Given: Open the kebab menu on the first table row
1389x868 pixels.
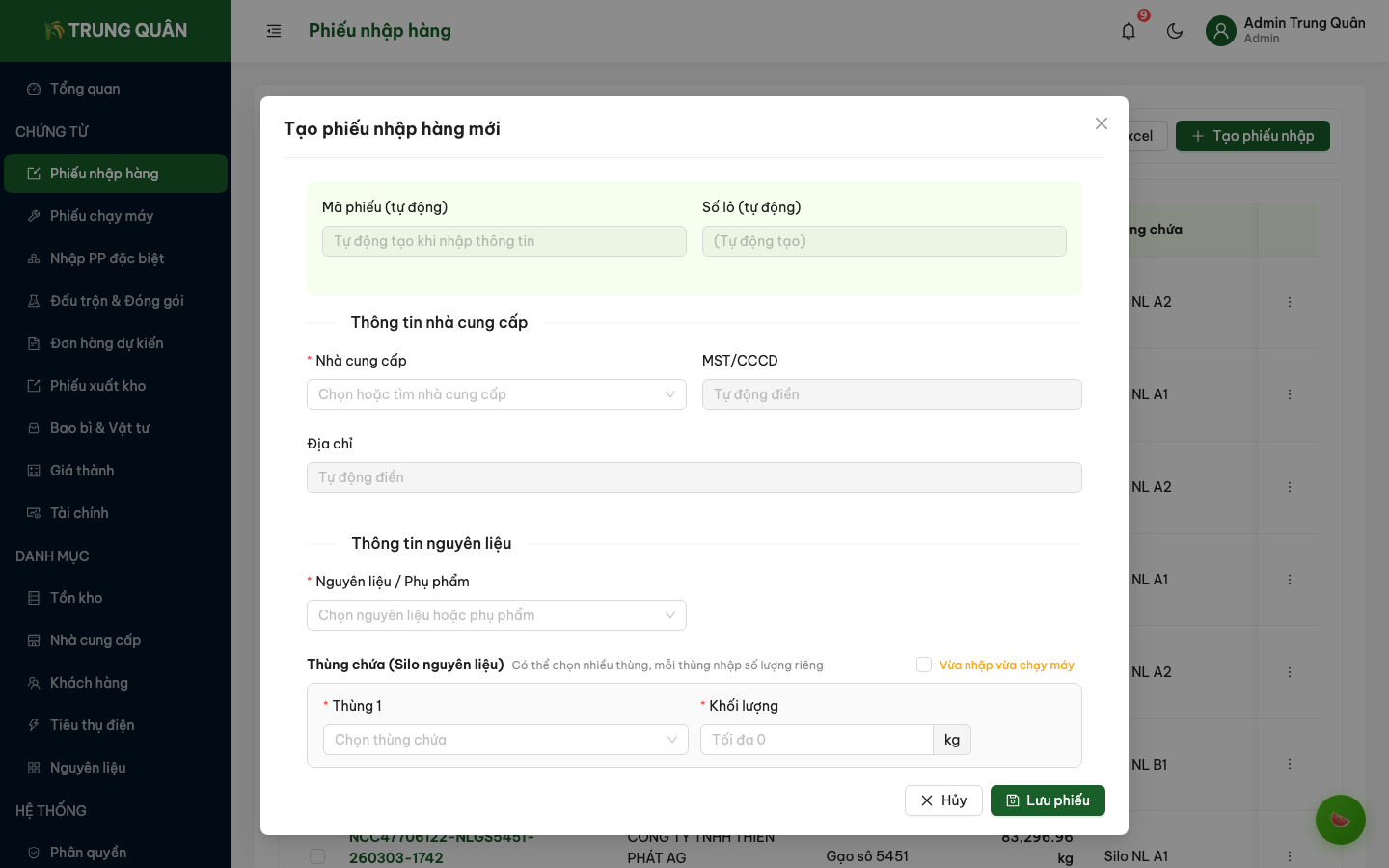Looking at the screenshot, I should click(1290, 301).
